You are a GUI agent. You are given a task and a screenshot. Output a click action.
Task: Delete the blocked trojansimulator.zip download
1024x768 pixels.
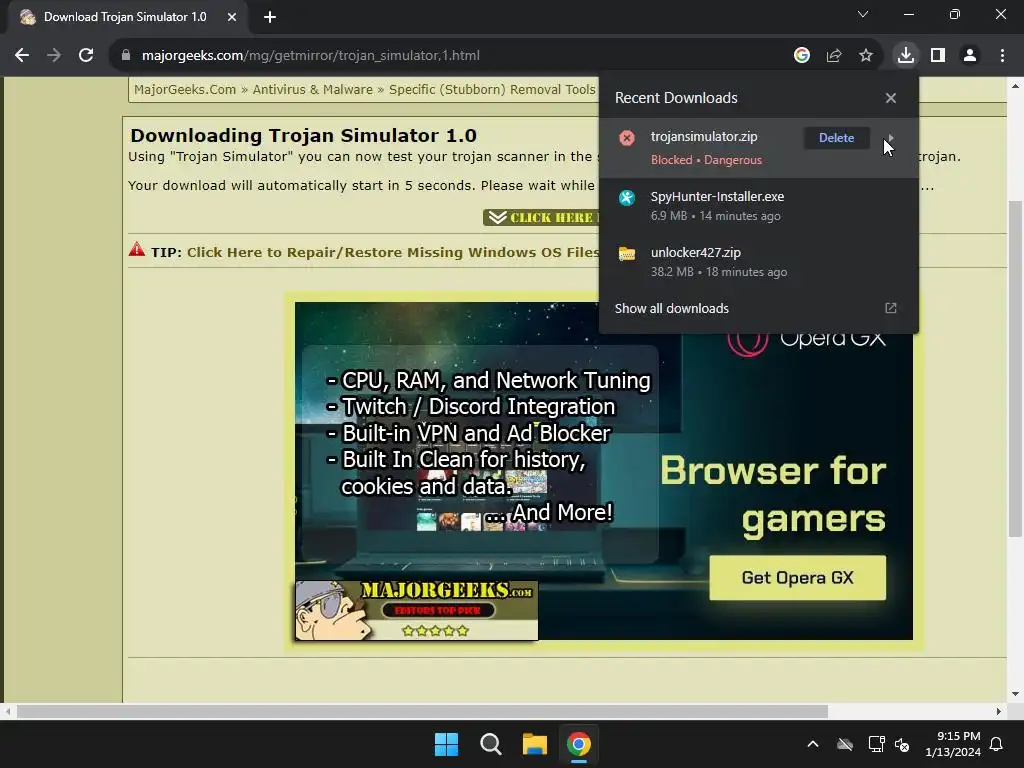pyautogui.click(x=837, y=138)
